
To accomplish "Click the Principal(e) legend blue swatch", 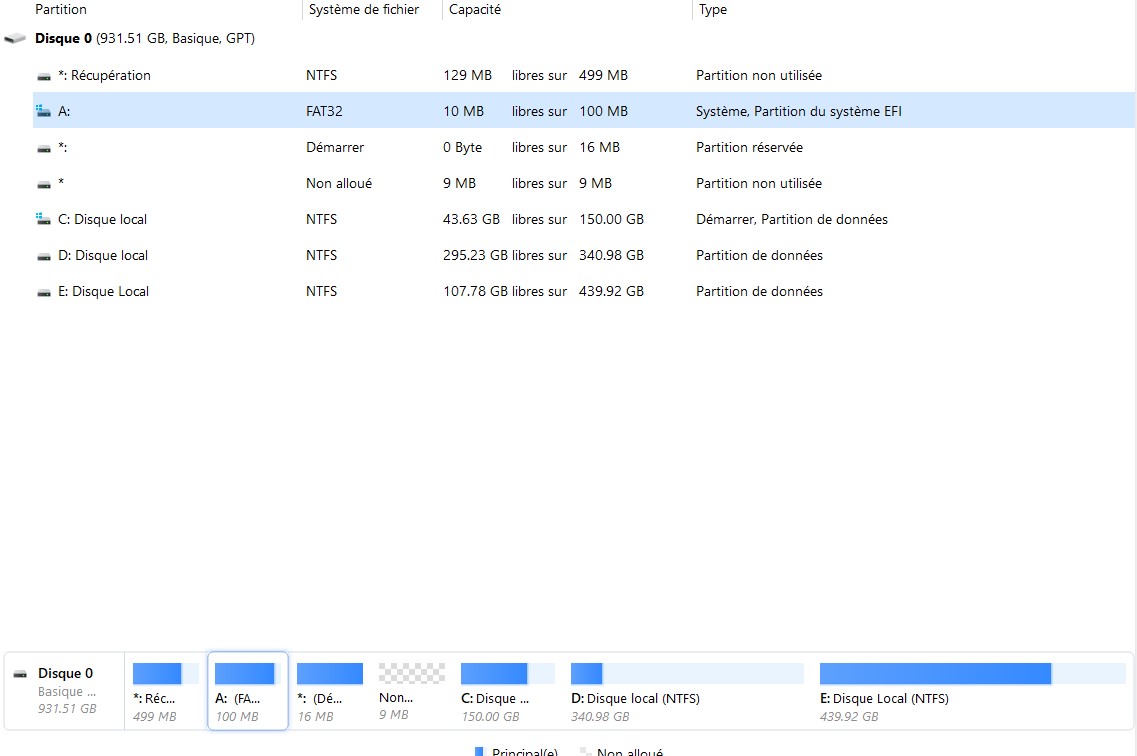I will tap(479, 752).
